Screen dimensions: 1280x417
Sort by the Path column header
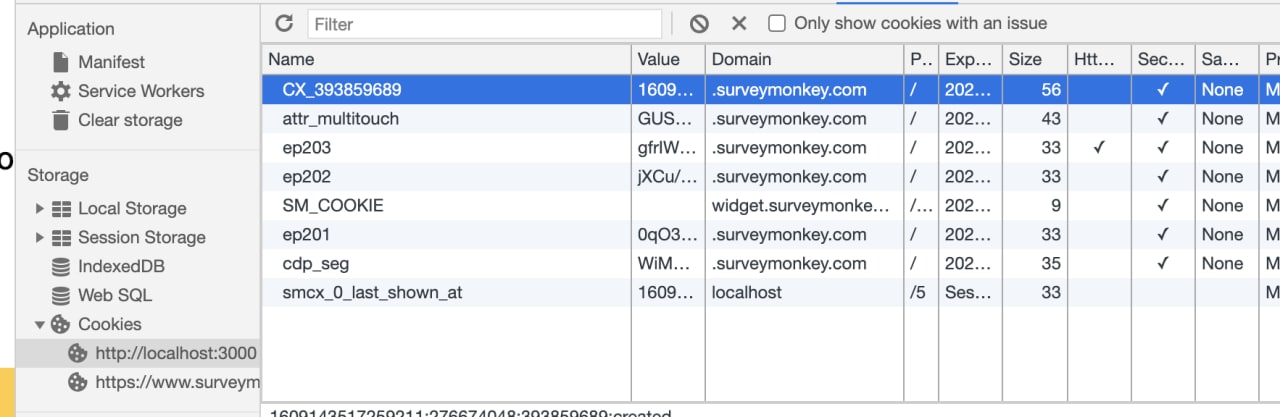click(921, 59)
